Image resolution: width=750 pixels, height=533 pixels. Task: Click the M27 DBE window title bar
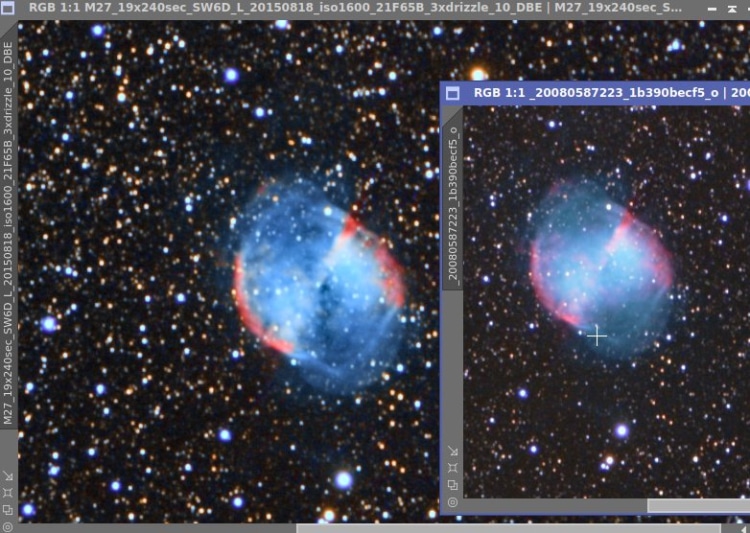pyautogui.click(x=355, y=8)
